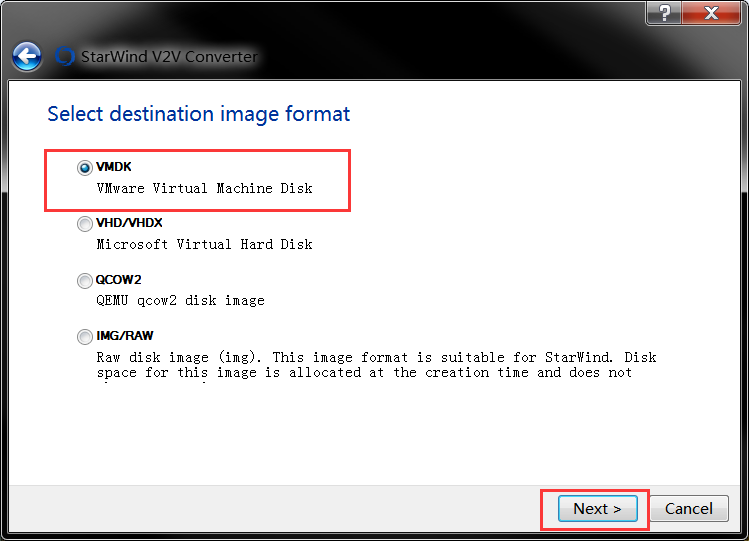Image resolution: width=749 pixels, height=541 pixels.
Task: Click the QEMU qcow2 disk image description
Action: click(x=181, y=300)
